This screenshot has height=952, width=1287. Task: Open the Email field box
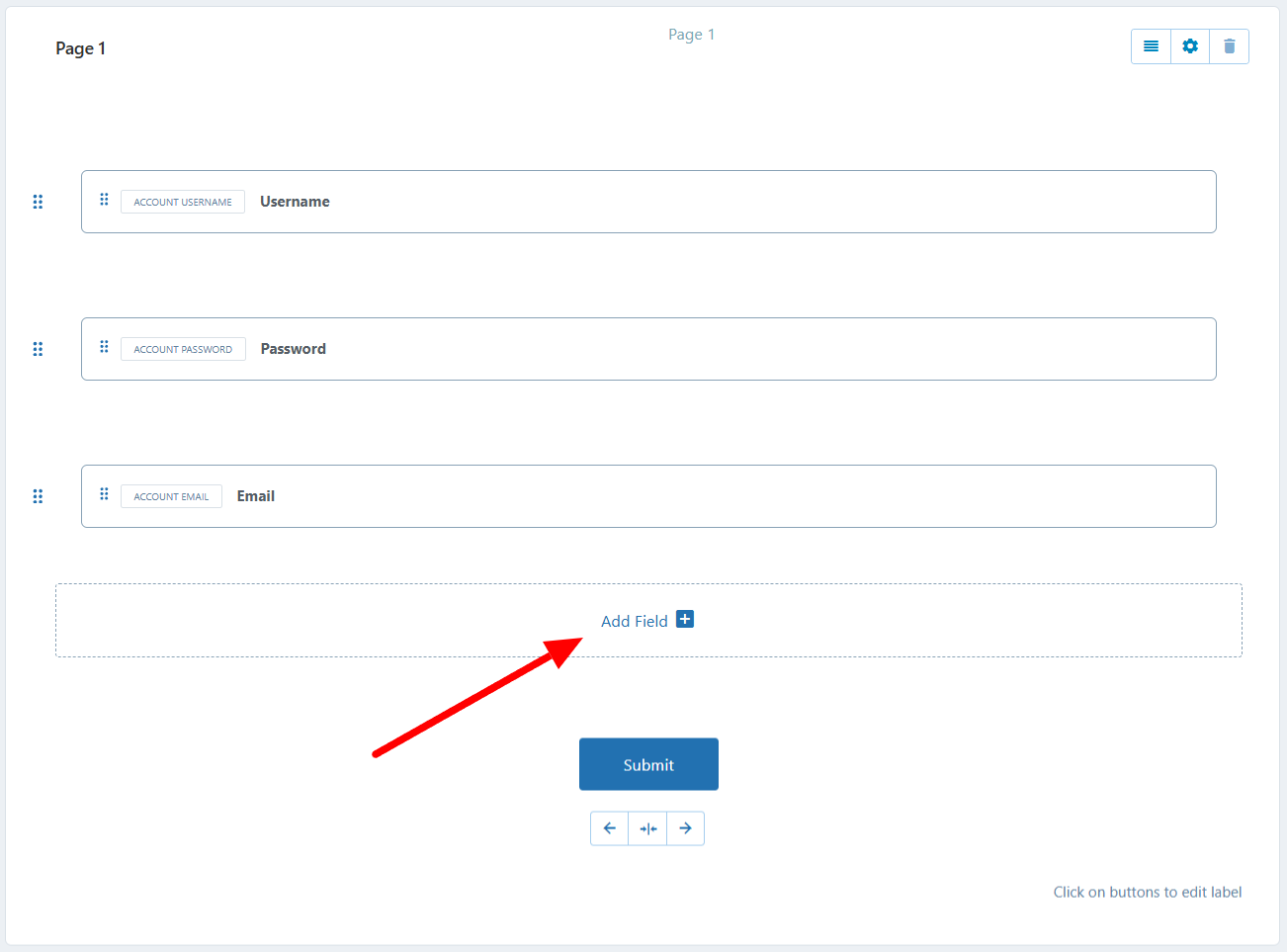click(x=648, y=496)
